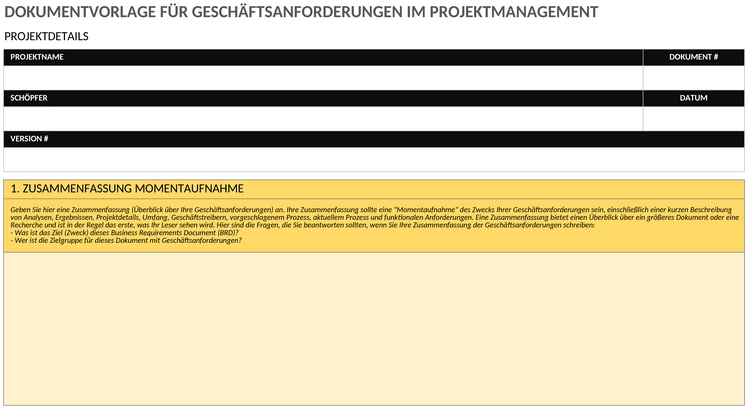Select the DOKUMENT # header cell
The image size is (748, 409).
tap(694, 57)
